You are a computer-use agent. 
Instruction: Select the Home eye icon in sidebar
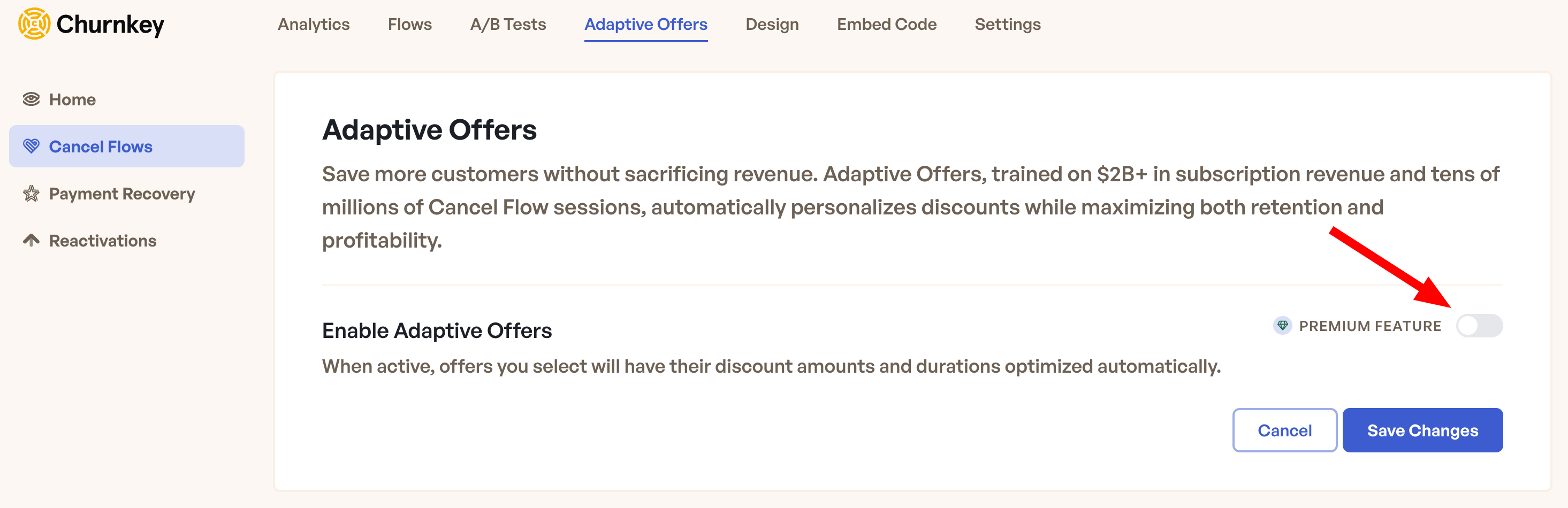pyautogui.click(x=31, y=98)
